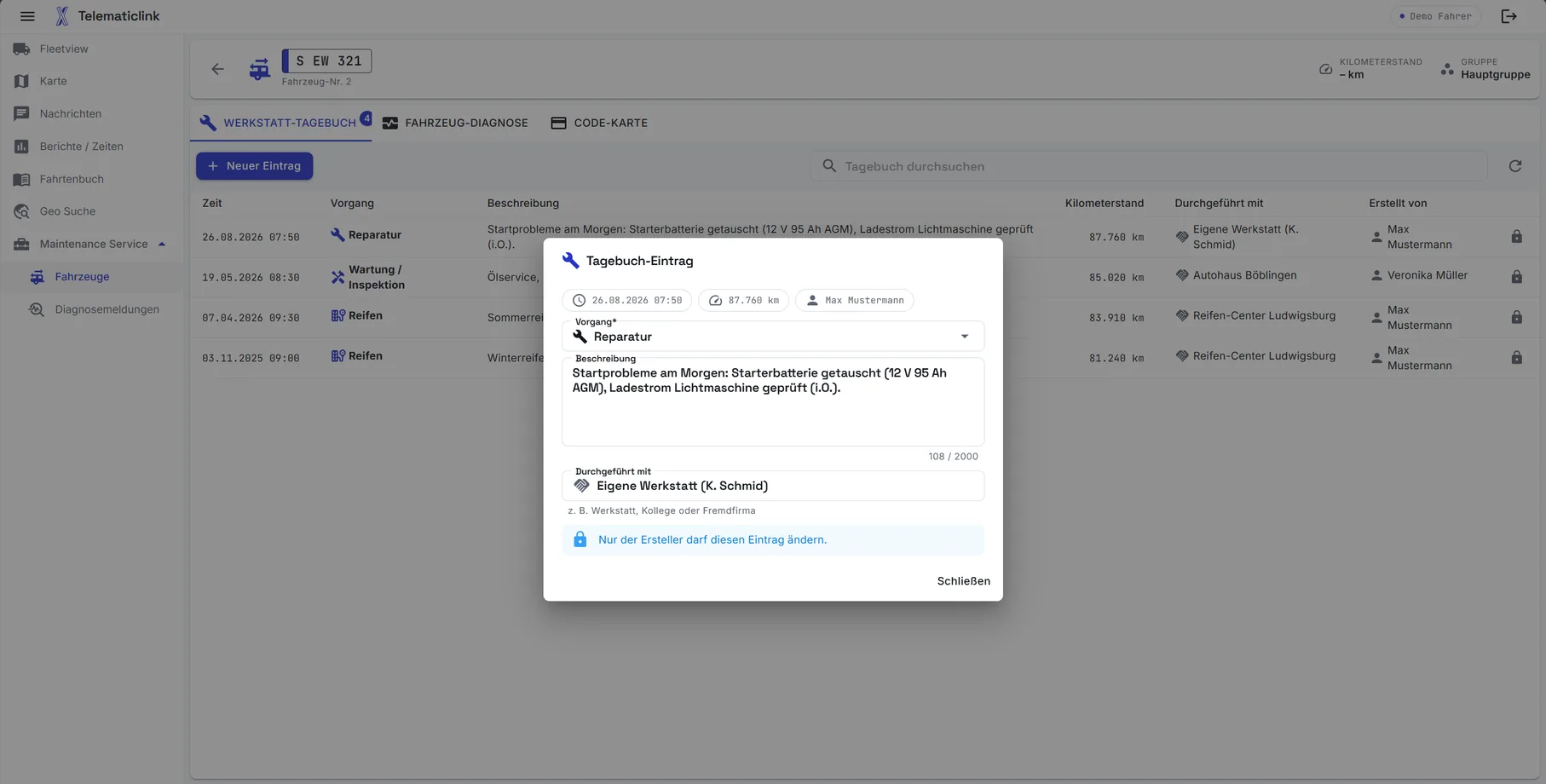
Task: Switch to the Fahrzeug-Diagnose tab
Action: [456, 123]
